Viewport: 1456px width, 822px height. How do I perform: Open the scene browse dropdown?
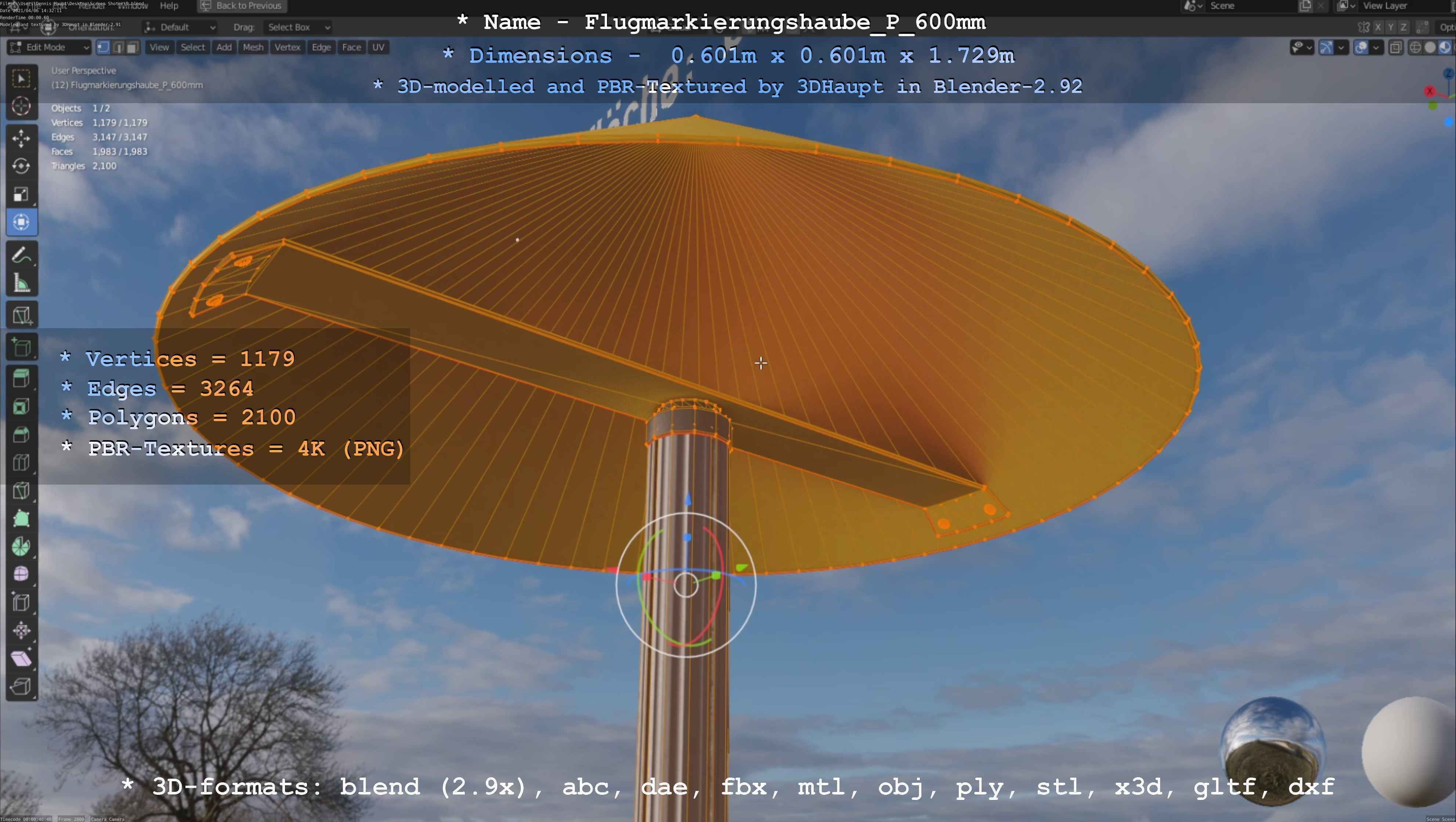(1193, 6)
